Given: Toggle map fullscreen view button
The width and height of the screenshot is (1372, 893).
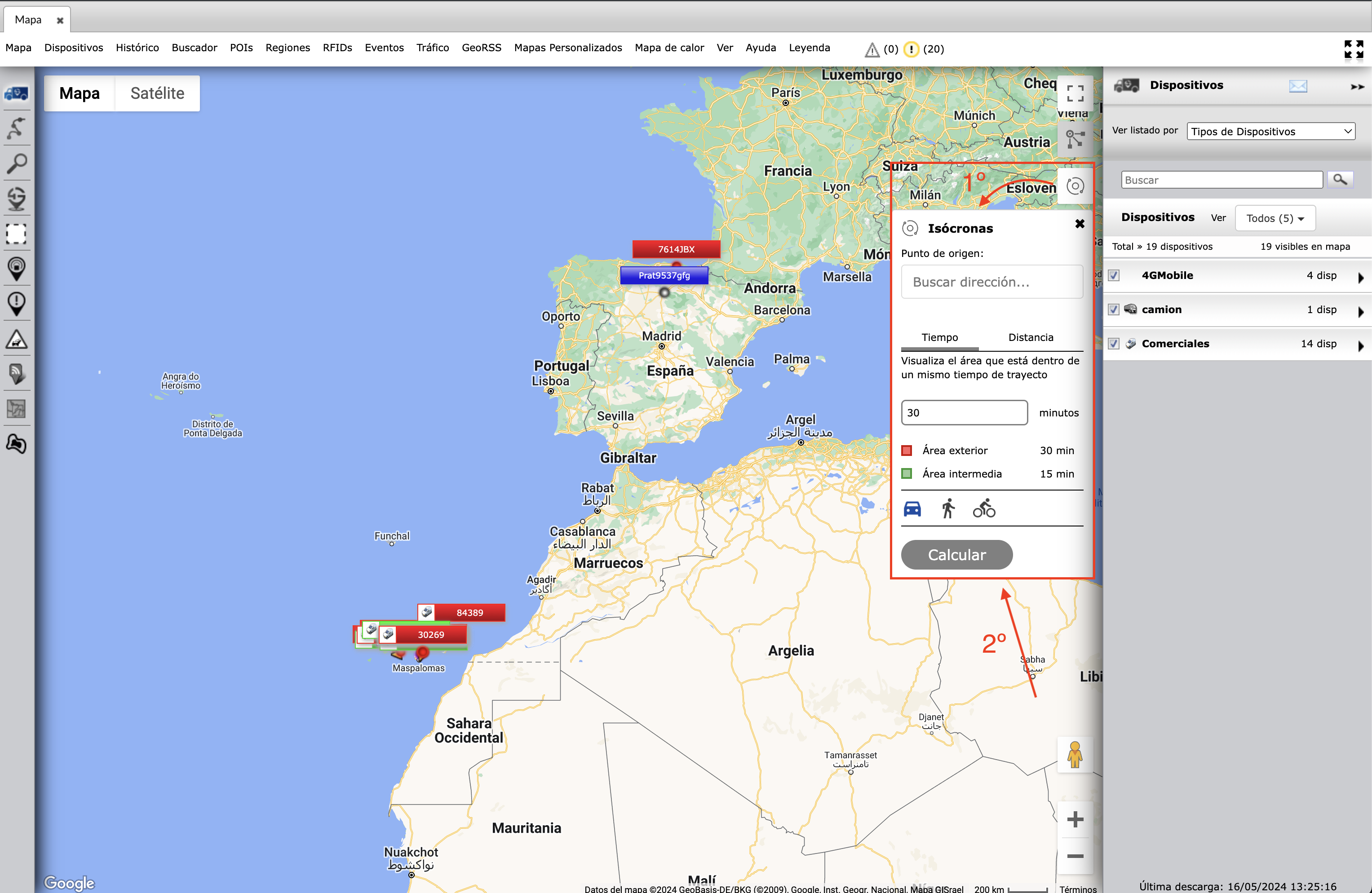Looking at the screenshot, I should [x=1075, y=93].
